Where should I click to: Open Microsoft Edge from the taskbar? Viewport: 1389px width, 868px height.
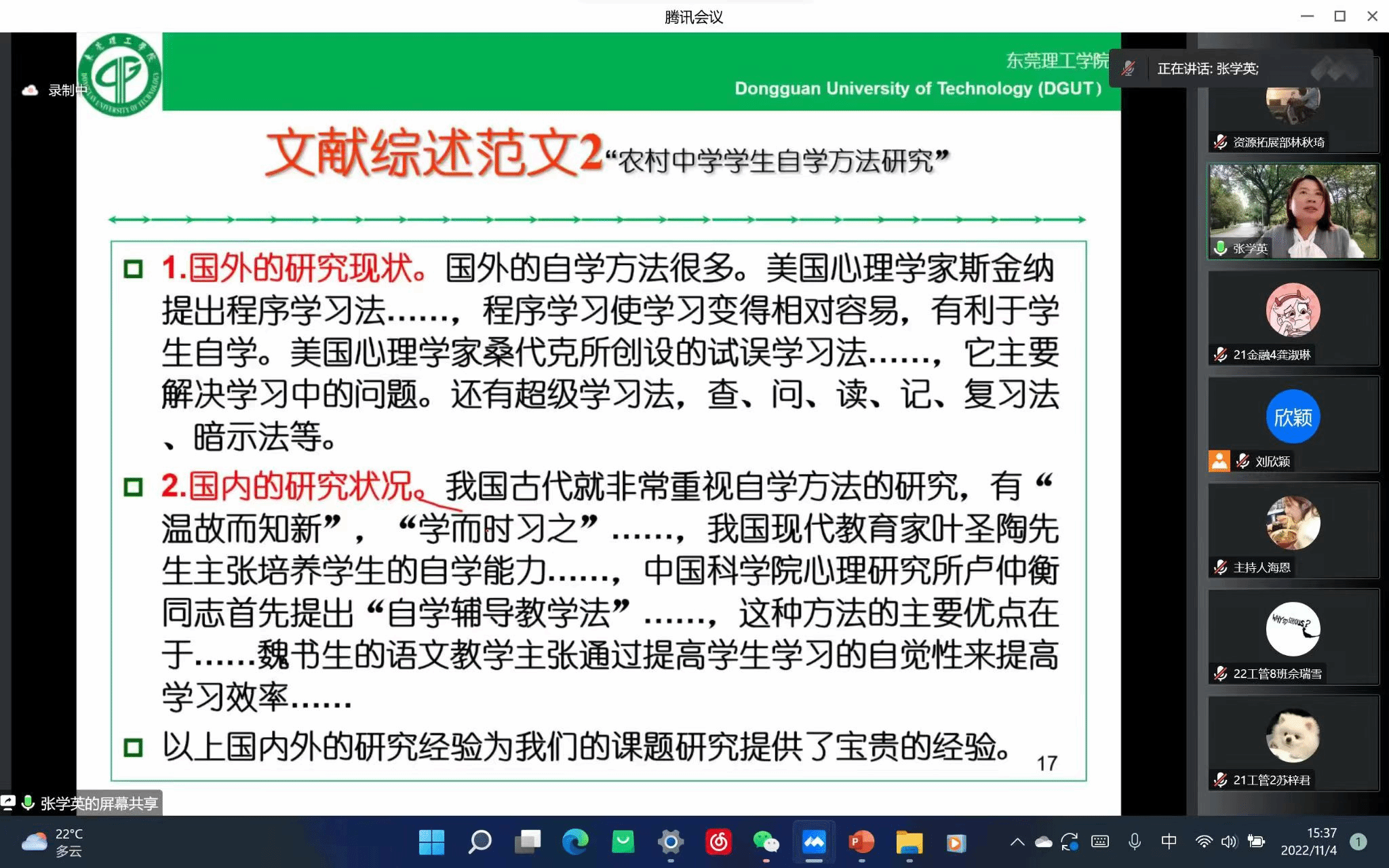(x=575, y=842)
